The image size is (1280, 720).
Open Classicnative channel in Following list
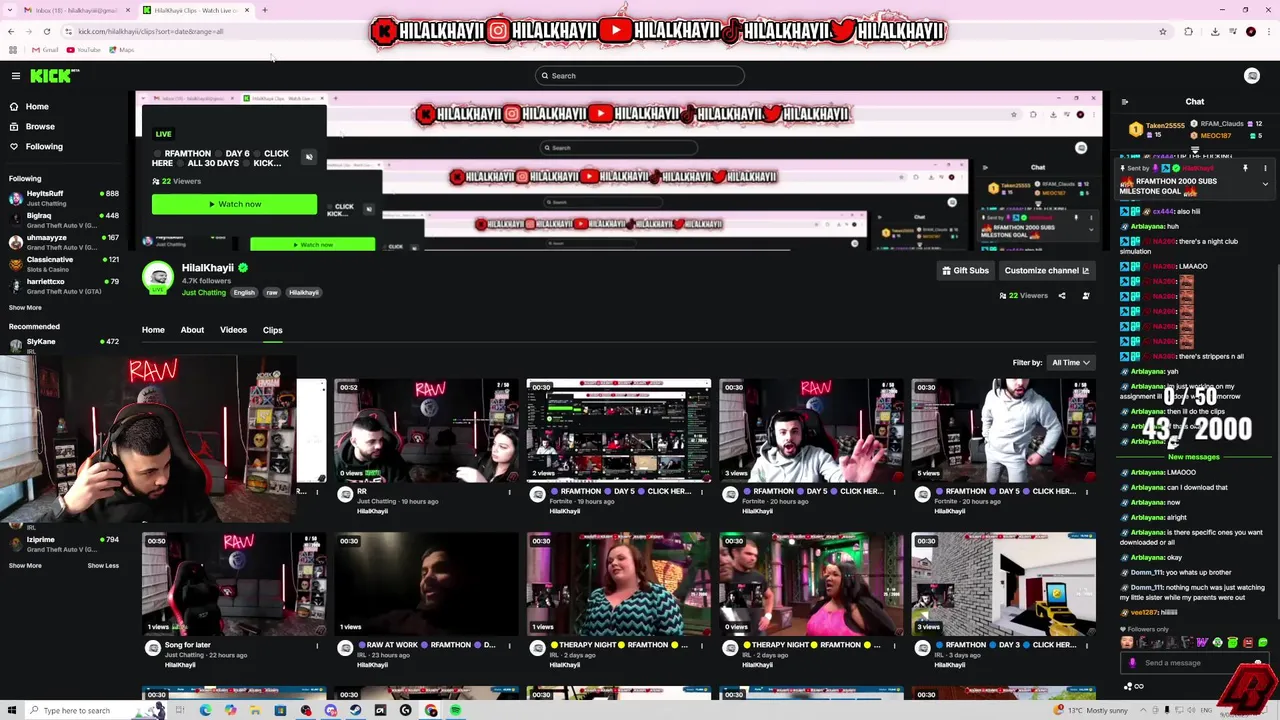click(64, 264)
